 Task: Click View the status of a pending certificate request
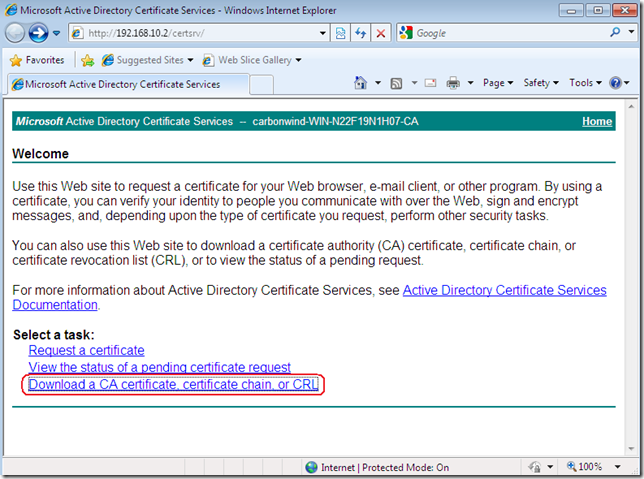click(x=159, y=367)
